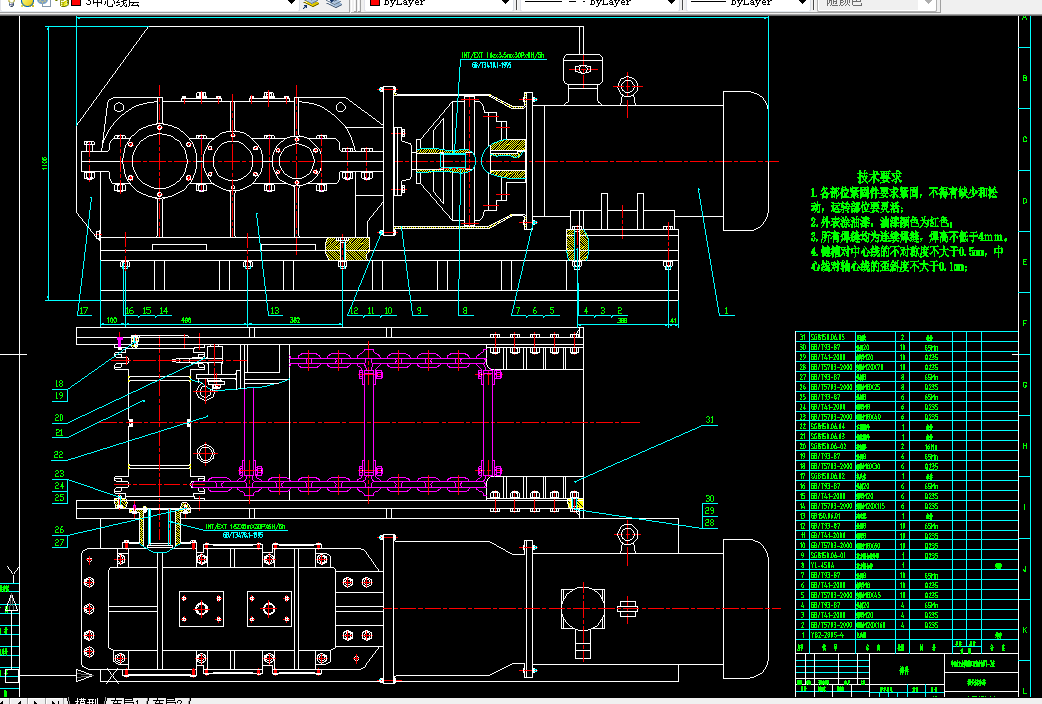The image size is (1042, 704).
Task: Select requirement line starting 2.外表涂油漆
Action: [x=881, y=222]
